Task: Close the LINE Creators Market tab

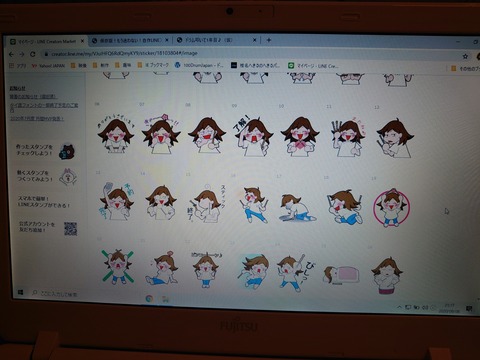Action: (82, 41)
